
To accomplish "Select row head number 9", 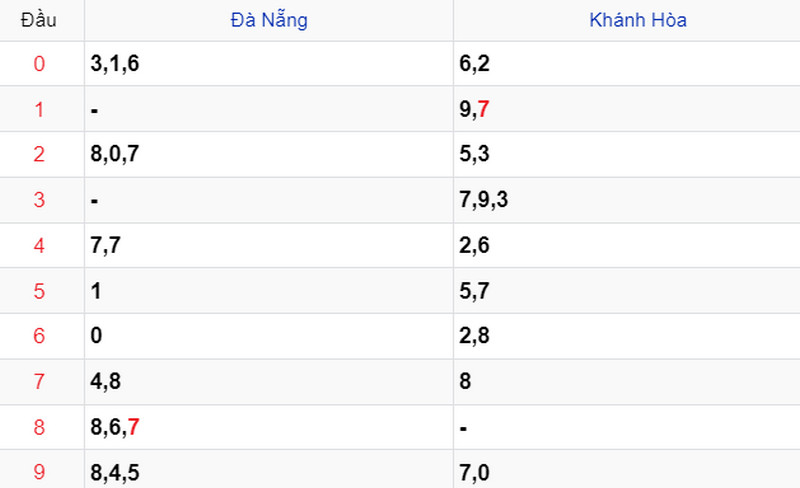I will (x=39, y=472).
